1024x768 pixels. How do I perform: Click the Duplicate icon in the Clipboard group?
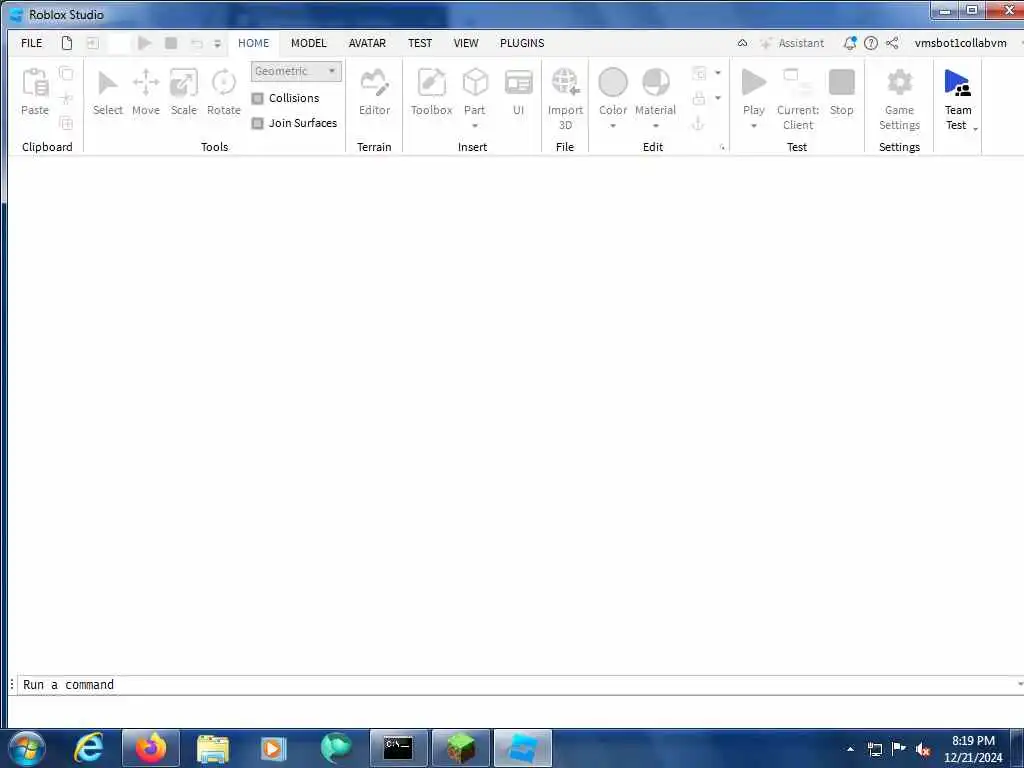coord(66,123)
